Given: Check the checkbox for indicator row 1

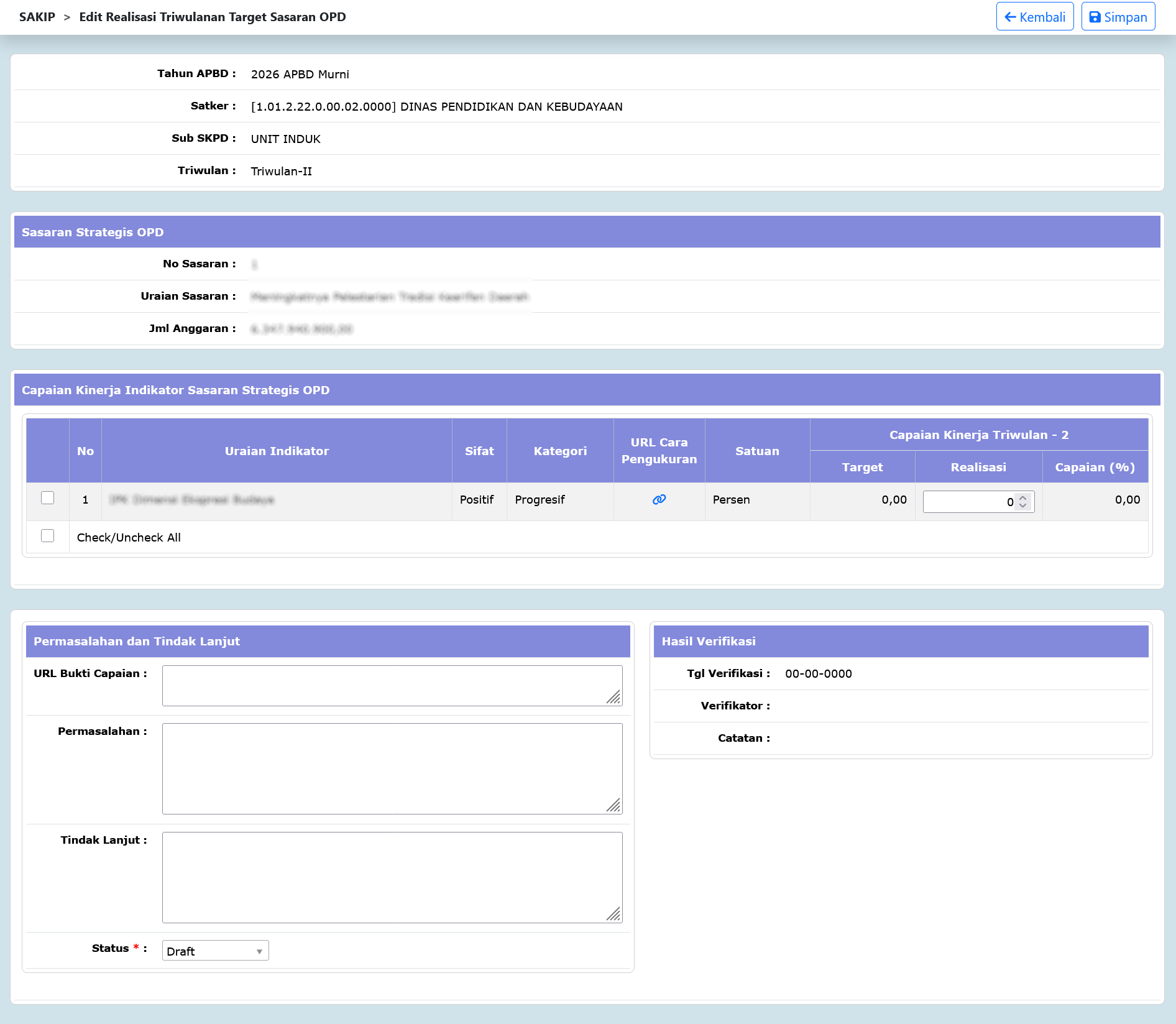Looking at the screenshot, I should (x=47, y=498).
